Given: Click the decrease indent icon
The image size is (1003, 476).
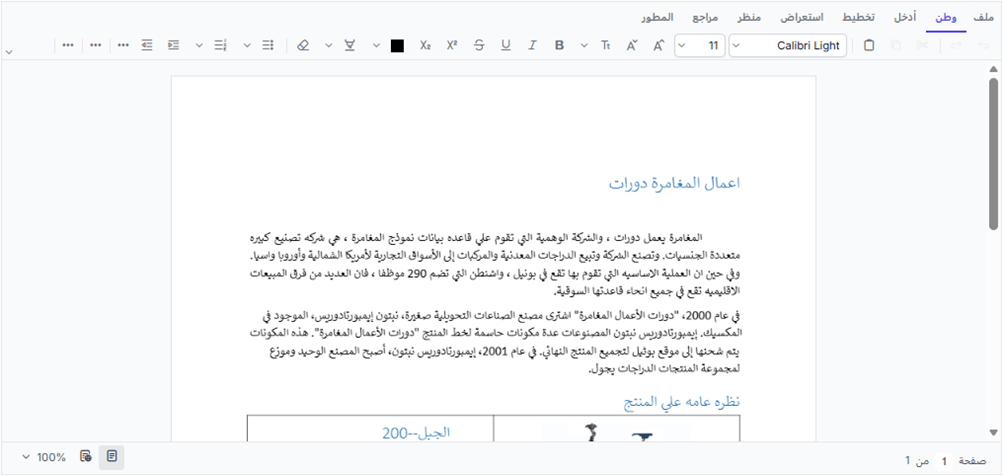Looking at the screenshot, I should click(x=147, y=45).
